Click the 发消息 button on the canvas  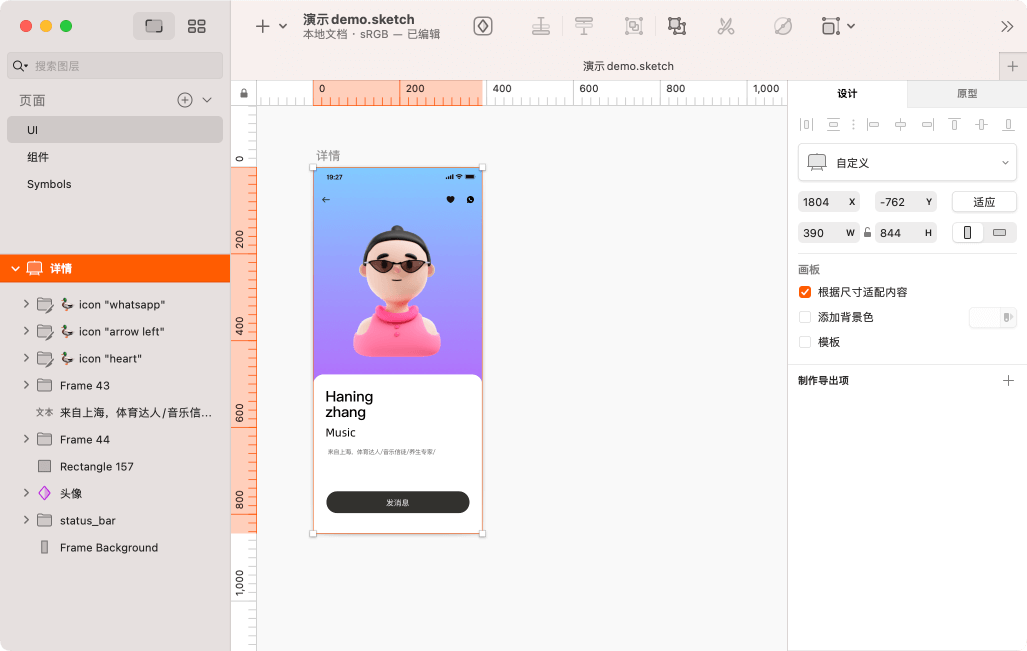coord(397,502)
